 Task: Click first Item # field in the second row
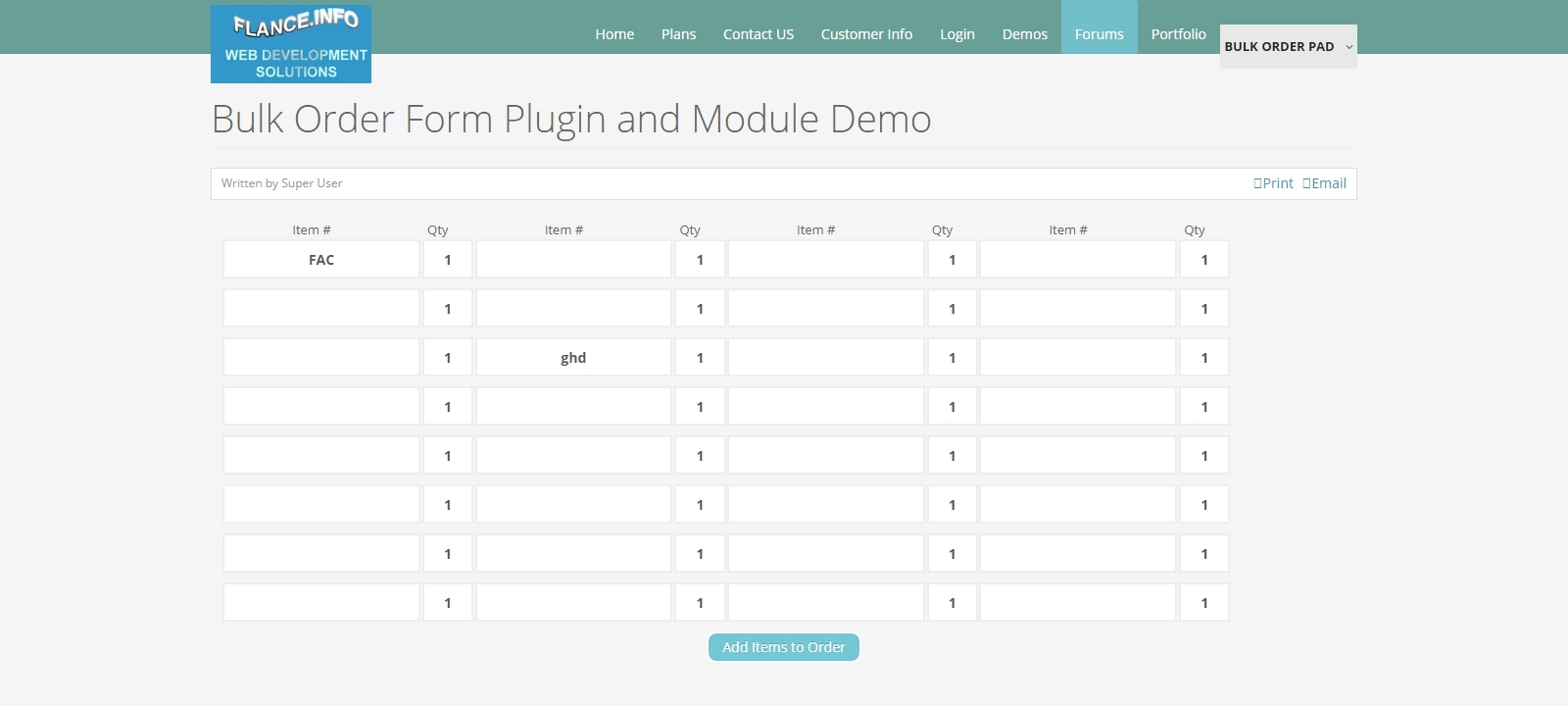321,309
